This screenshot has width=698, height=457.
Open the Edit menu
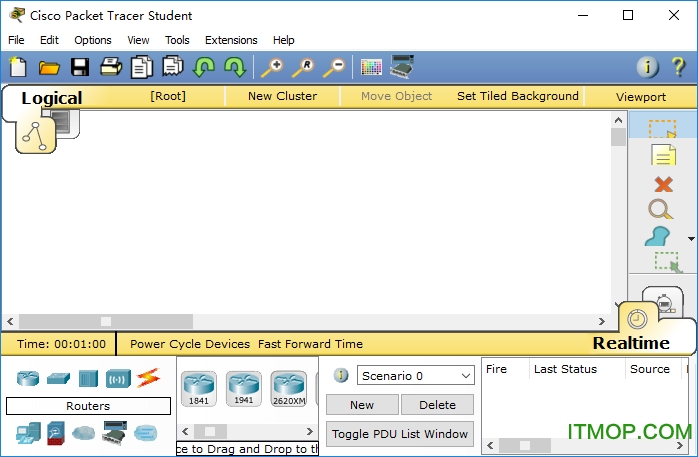click(x=49, y=40)
